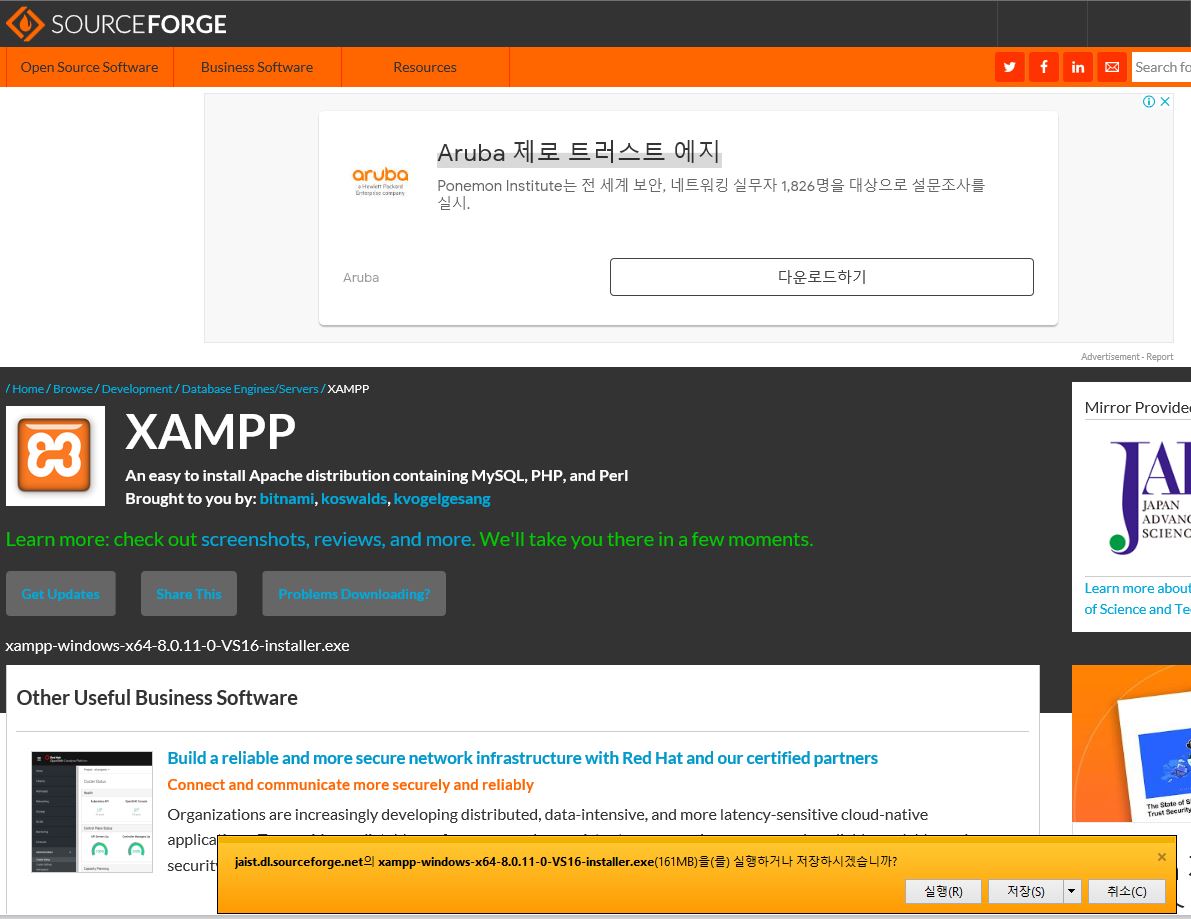Click the Red Hat network infrastructure headline
This screenshot has width=1191, height=919.
tap(523, 758)
